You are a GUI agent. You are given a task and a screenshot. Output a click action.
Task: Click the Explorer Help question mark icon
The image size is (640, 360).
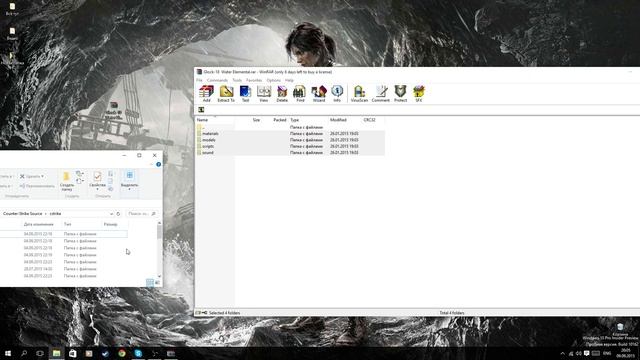click(x=158, y=164)
